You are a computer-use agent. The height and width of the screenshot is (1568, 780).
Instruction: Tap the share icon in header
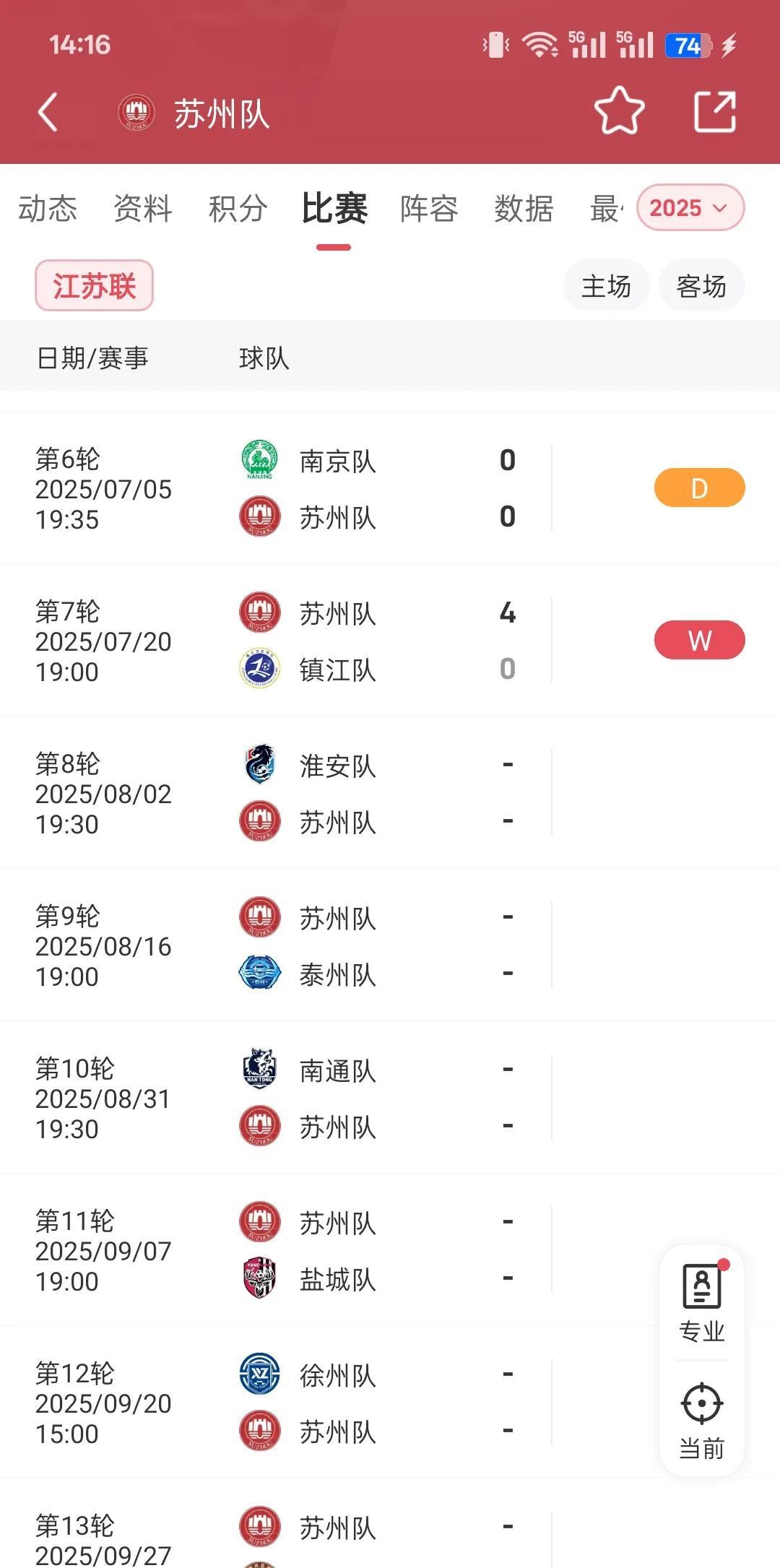(x=714, y=112)
